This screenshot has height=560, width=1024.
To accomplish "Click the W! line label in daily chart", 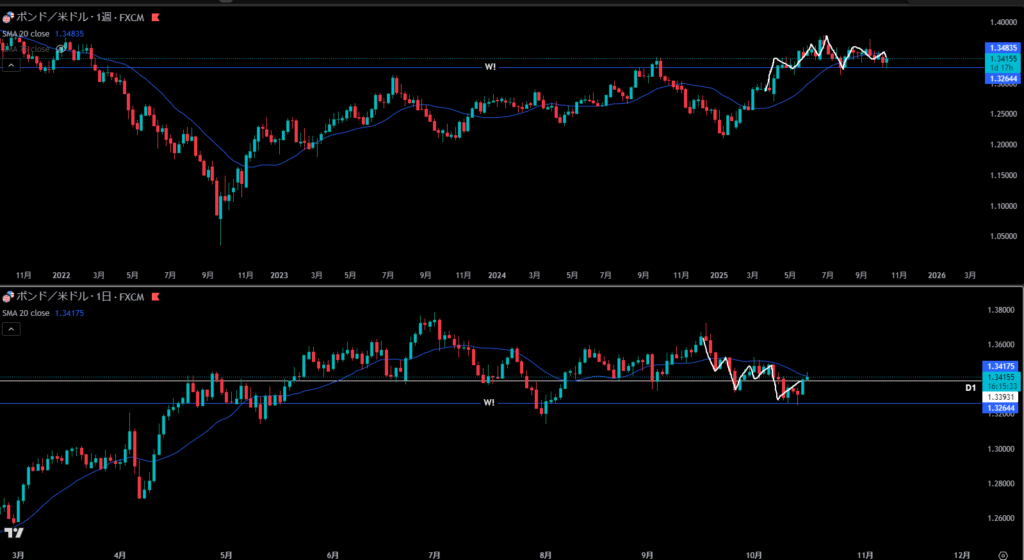I will pos(489,403).
